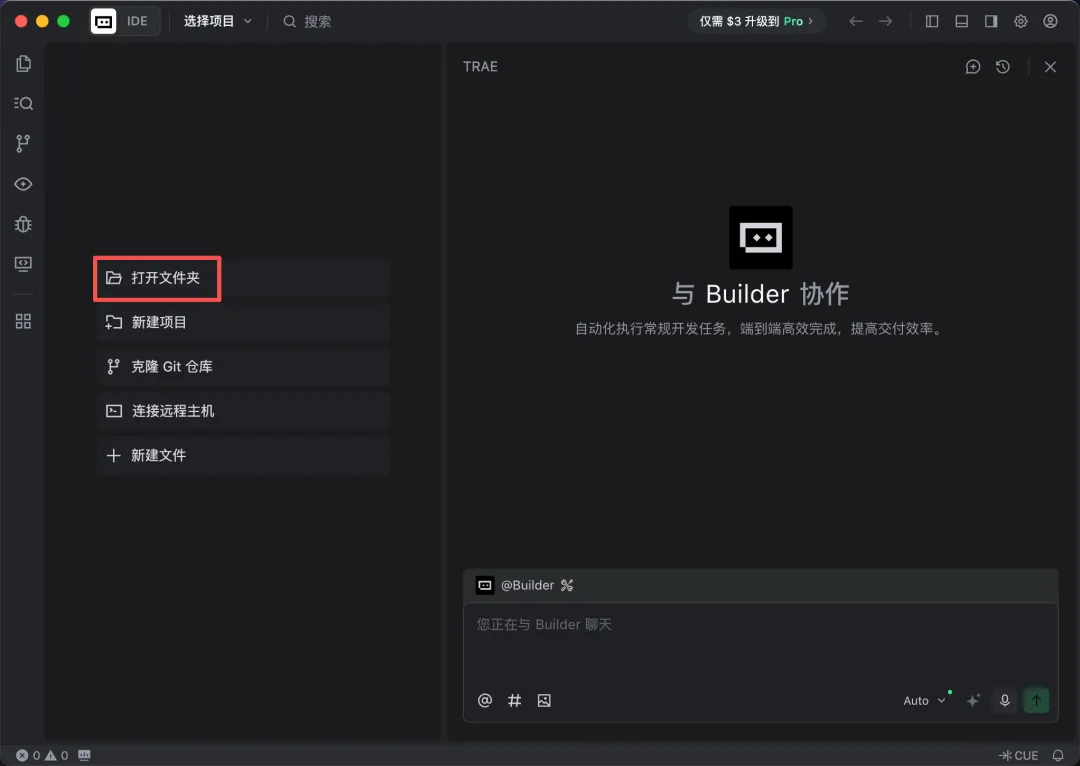The image size is (1080, 766).
Task: Navigate back with the left arrow
Action: pos(856,21)
